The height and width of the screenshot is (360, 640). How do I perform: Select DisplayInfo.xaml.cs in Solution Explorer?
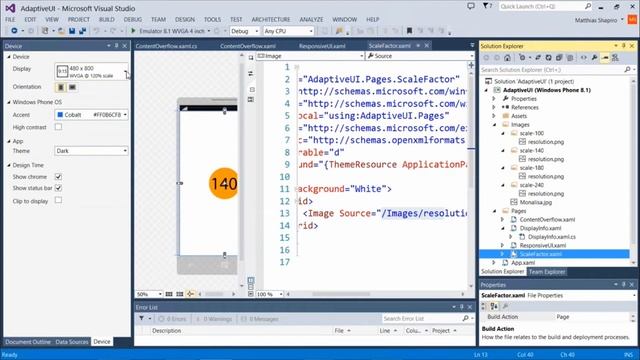click(x=551, y=237)
